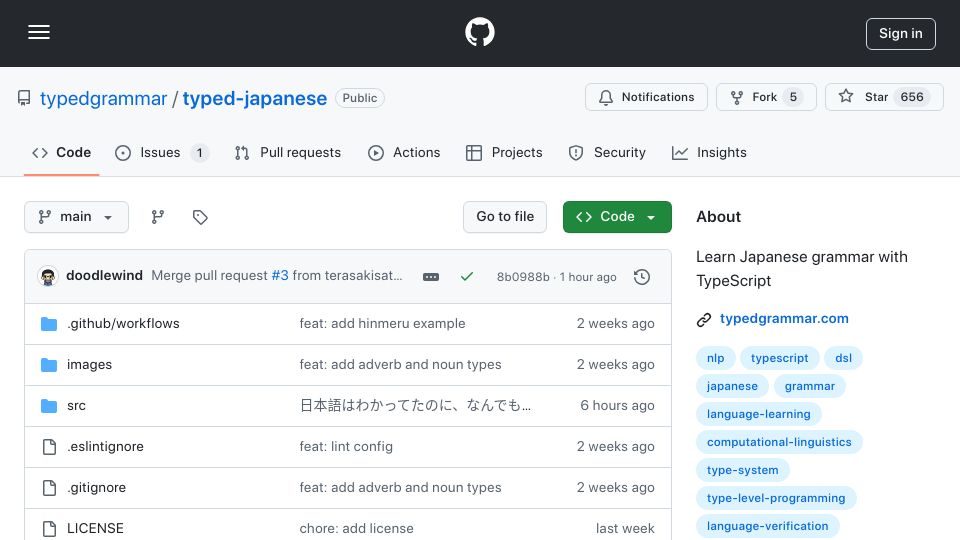Open the typedgrammar.com website link

pos(784,318)
